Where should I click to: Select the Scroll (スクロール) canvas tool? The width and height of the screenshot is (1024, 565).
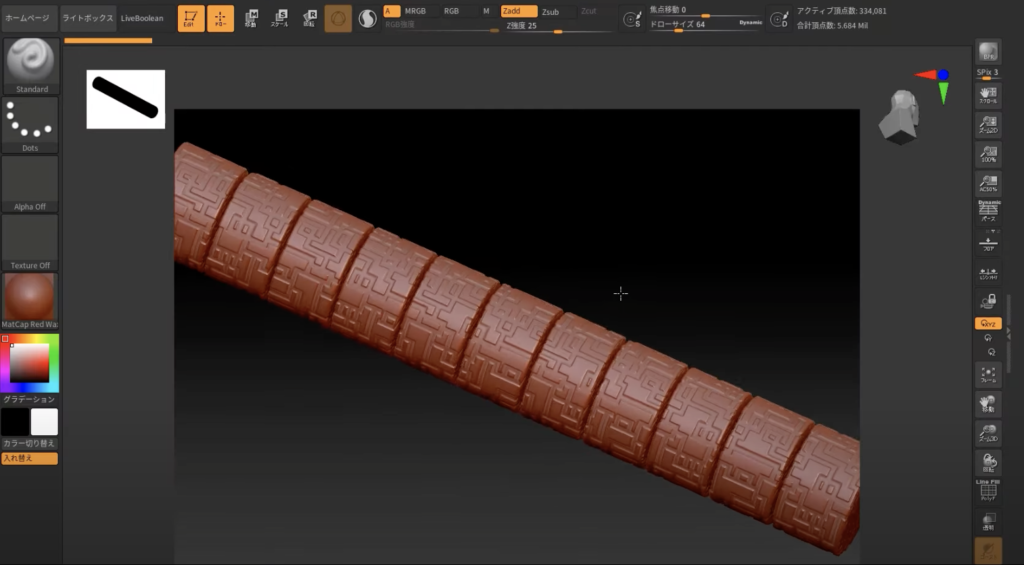[x=988, y=95]
